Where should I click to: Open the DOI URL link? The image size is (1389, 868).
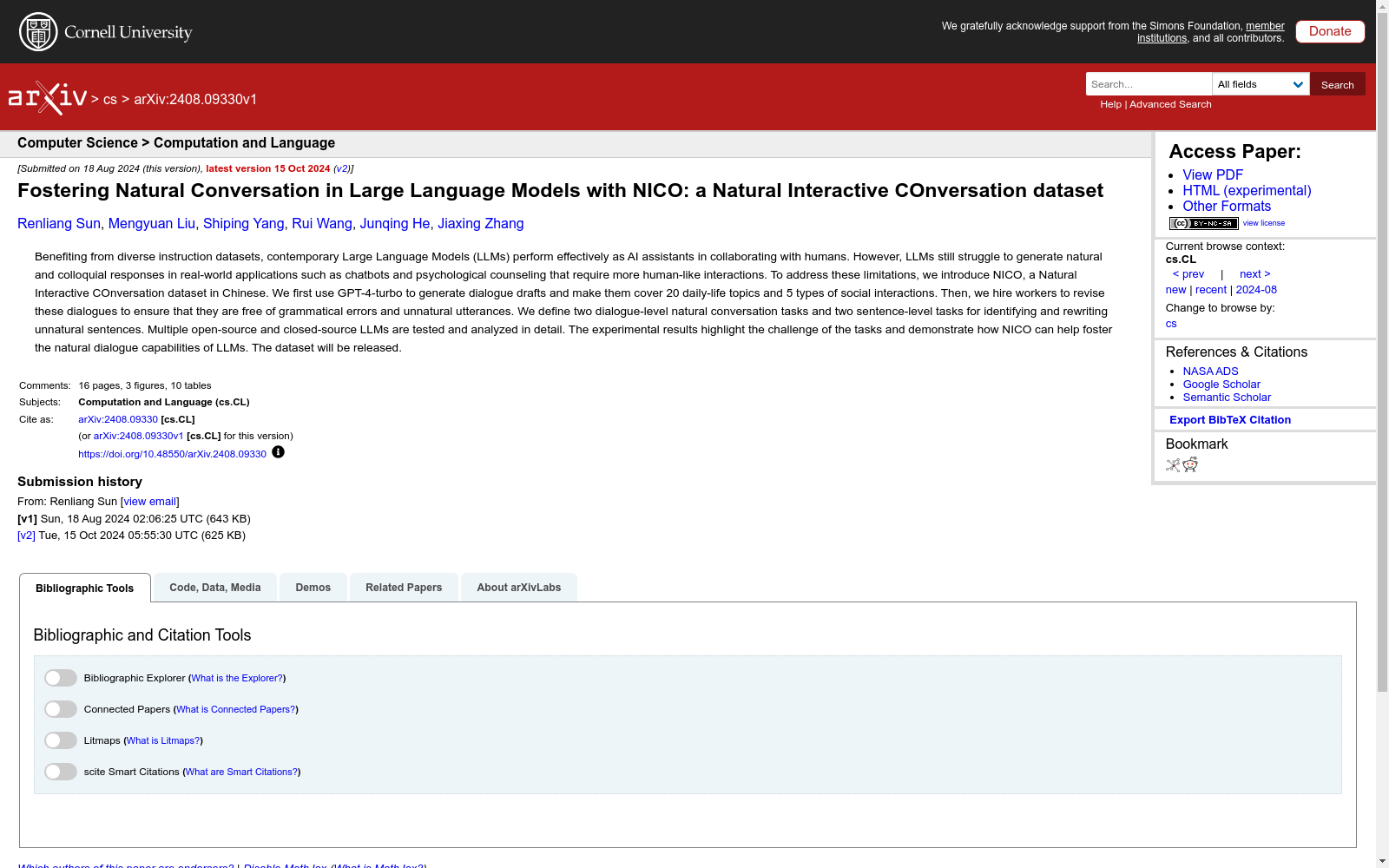[172, 454]
